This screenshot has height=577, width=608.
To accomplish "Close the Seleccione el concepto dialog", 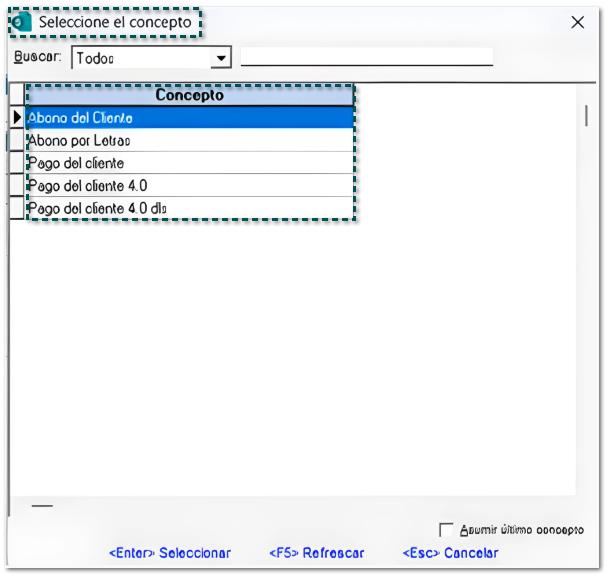I will (577, 22).
